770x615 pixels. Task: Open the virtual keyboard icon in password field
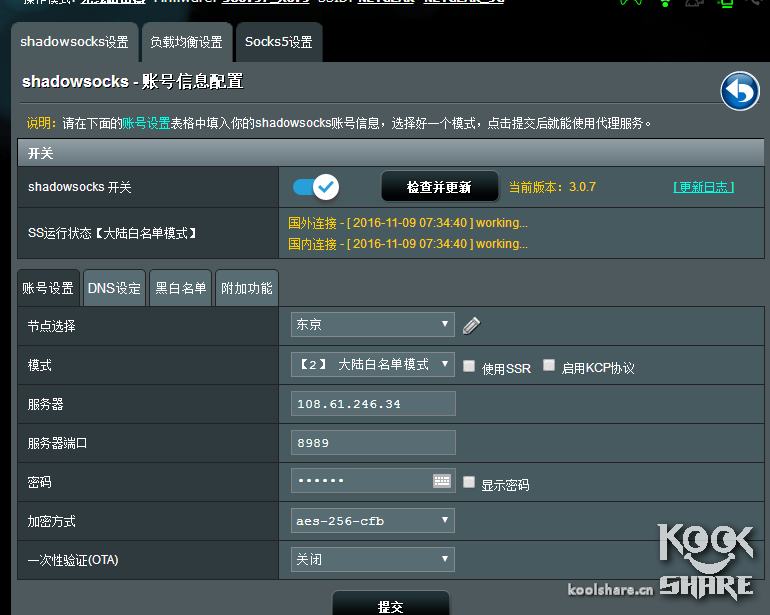442,481
